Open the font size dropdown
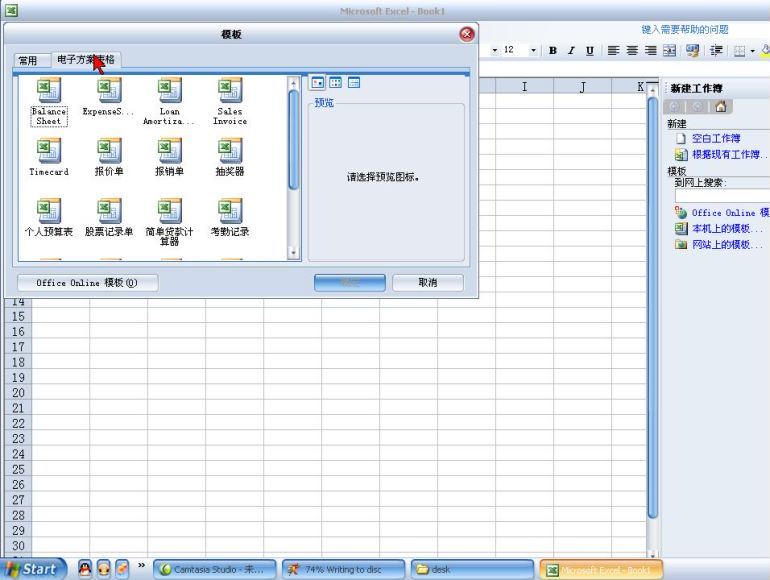 [533, 51]
